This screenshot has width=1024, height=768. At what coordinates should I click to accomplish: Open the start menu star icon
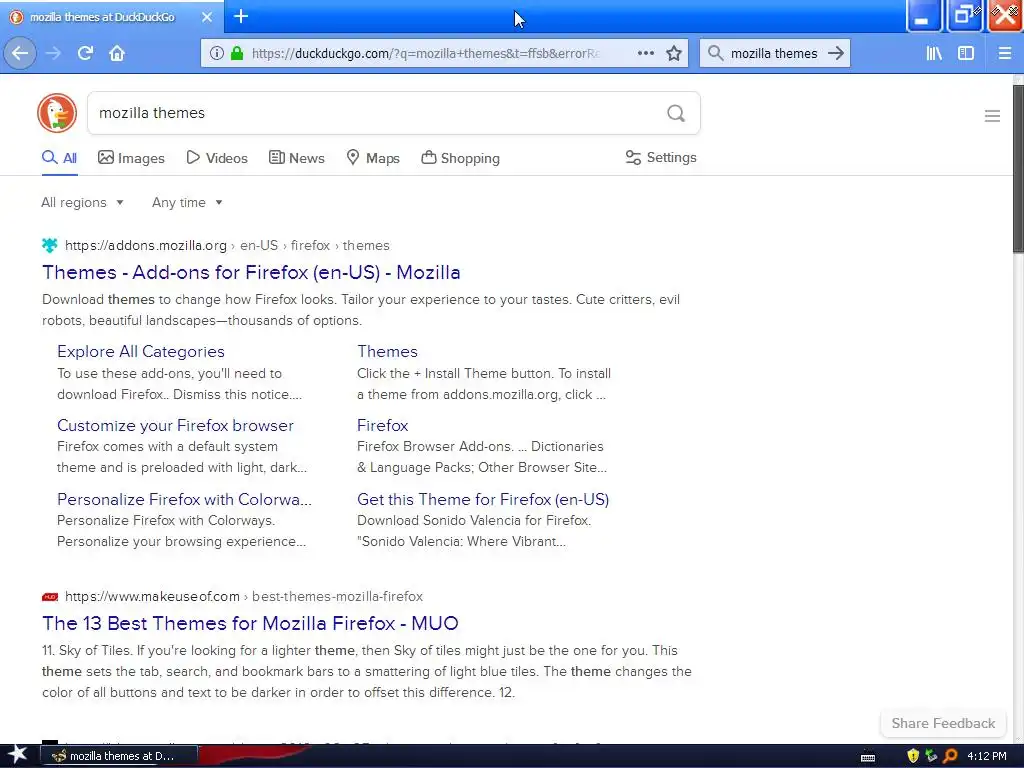point(16,755)
